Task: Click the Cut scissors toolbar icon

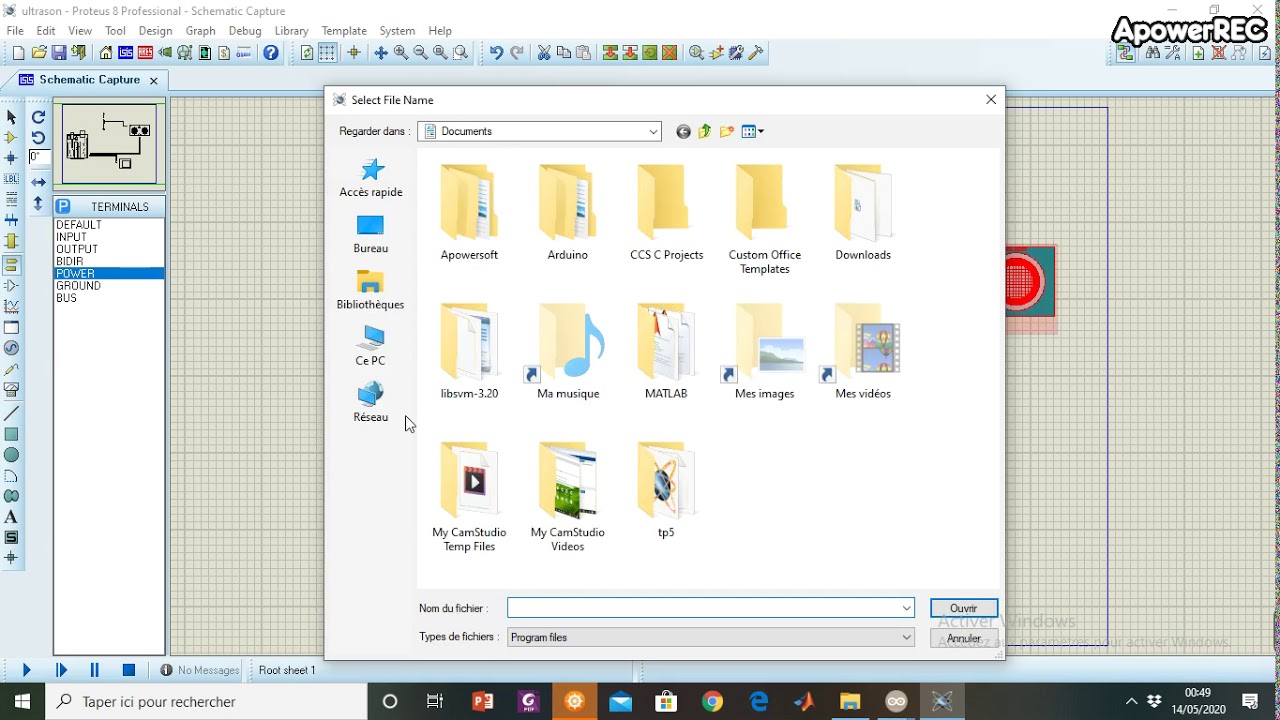Action: pyautogui.click(x=544, y=53)
